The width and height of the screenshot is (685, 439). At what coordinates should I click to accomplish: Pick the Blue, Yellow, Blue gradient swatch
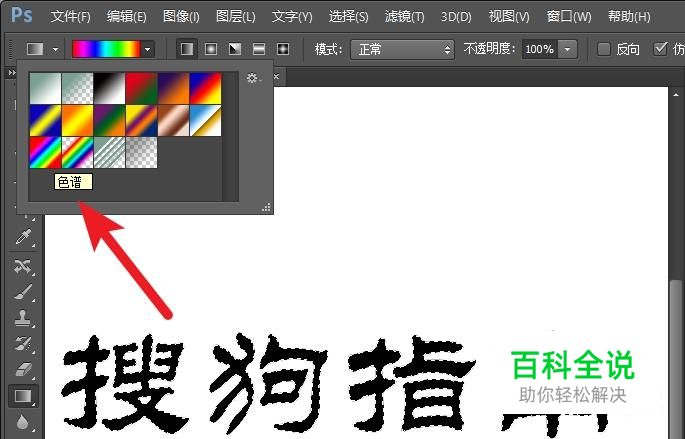pos(45,121)
